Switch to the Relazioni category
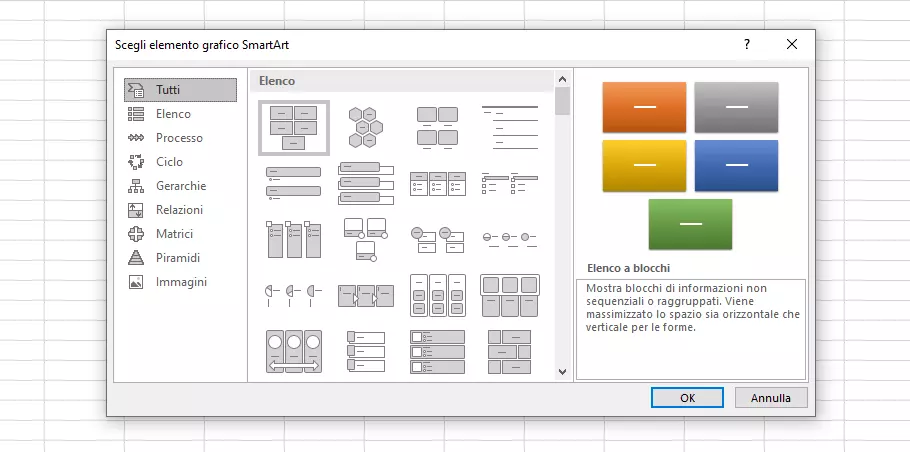Image resolution: width=910 pixels, height=452 pixels. (180, 210)
